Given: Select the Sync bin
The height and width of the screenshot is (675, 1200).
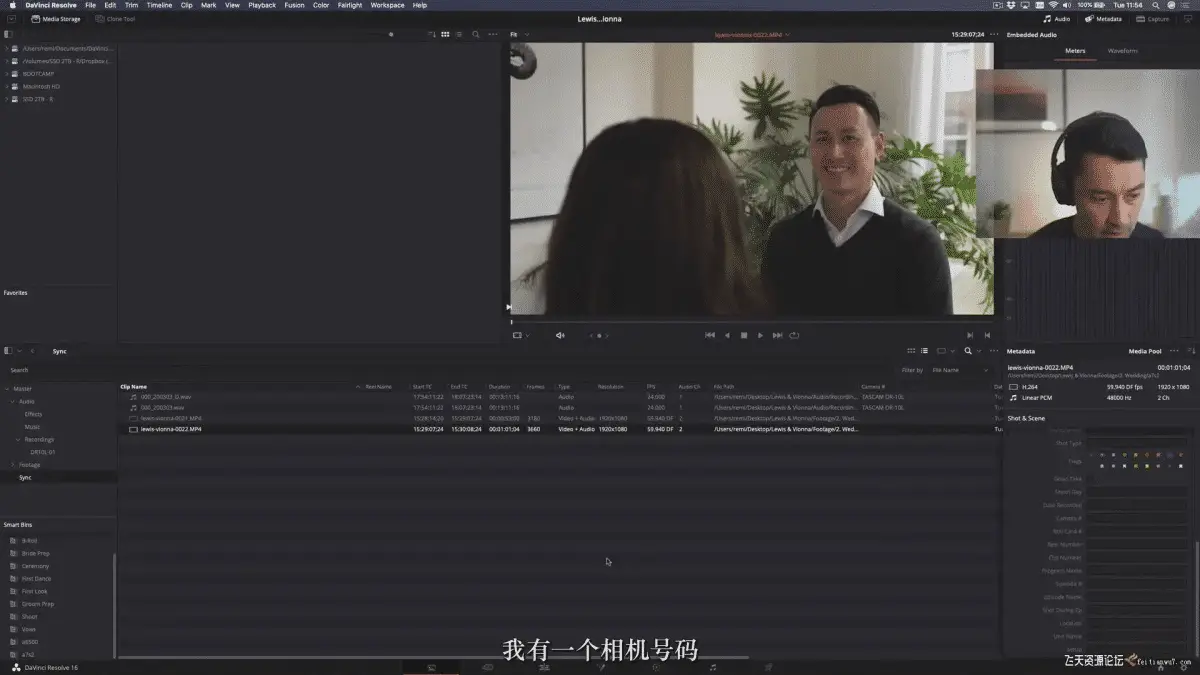Looking at the screenshot, I should (x=25, y=477).
